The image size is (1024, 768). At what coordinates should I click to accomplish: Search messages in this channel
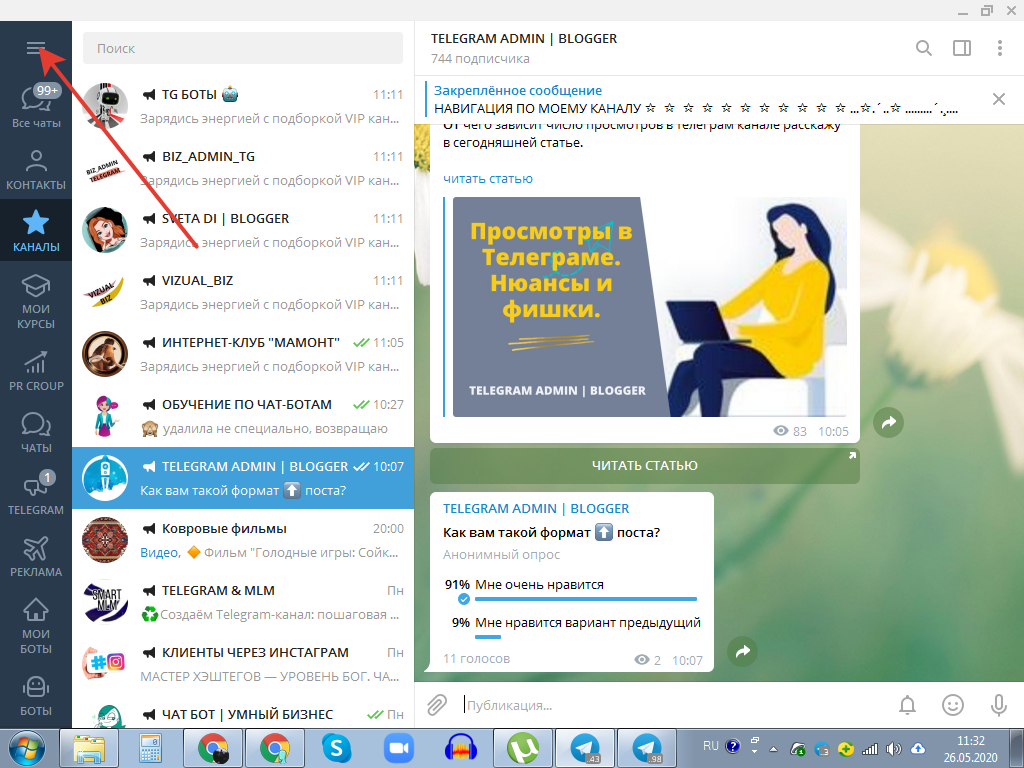click(924, 48)
